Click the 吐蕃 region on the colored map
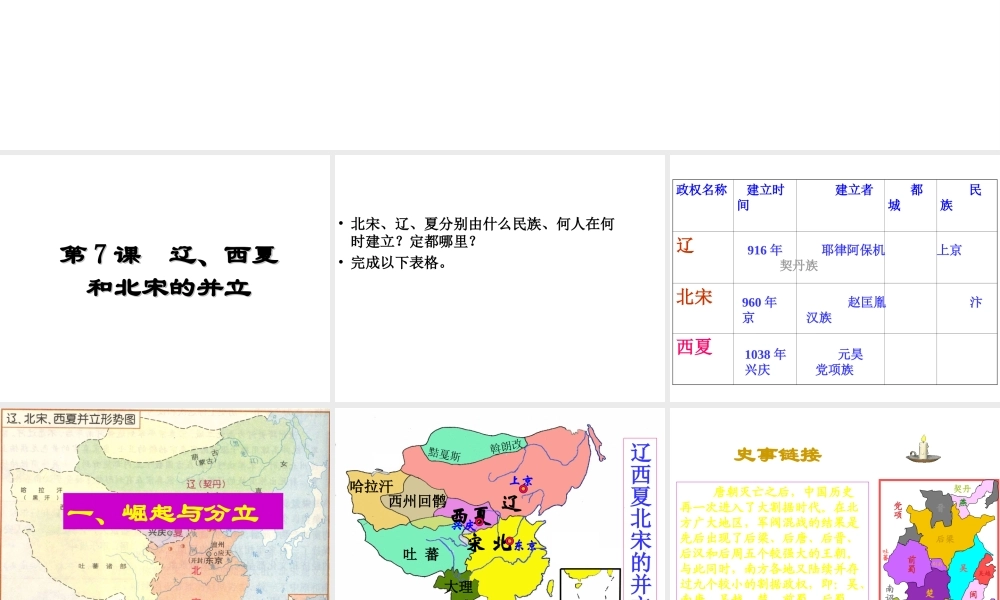This screenshot has width=1000, height=600. pyautogui.click(x=422, y=554)
